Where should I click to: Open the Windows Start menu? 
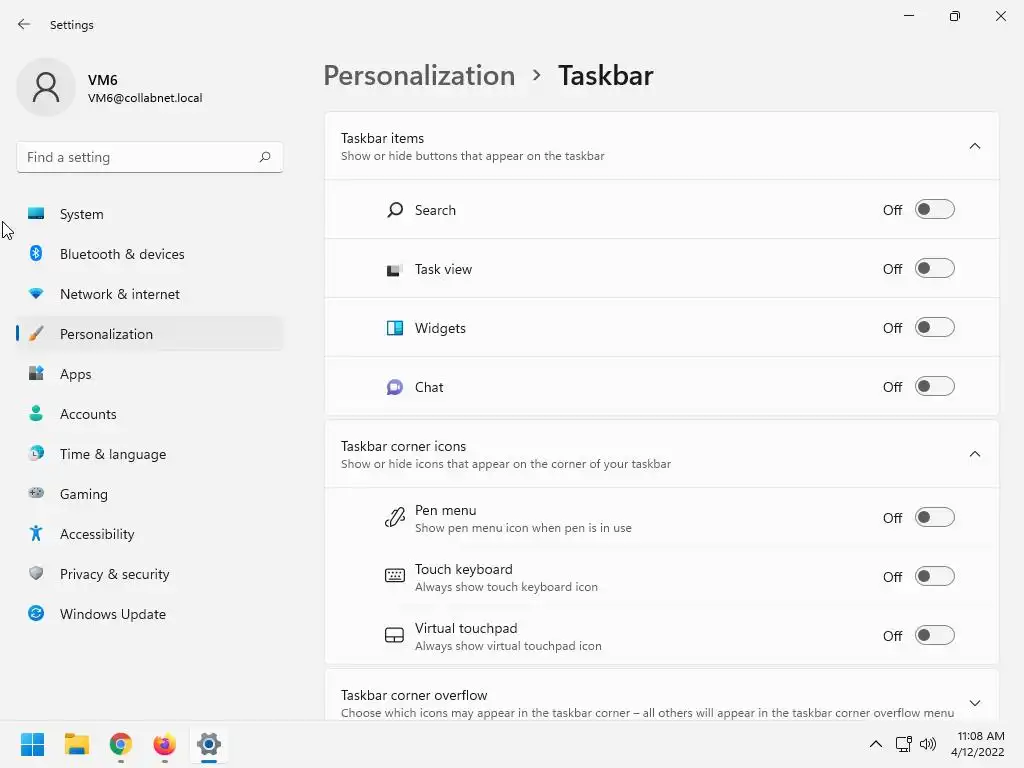(32, 744)
